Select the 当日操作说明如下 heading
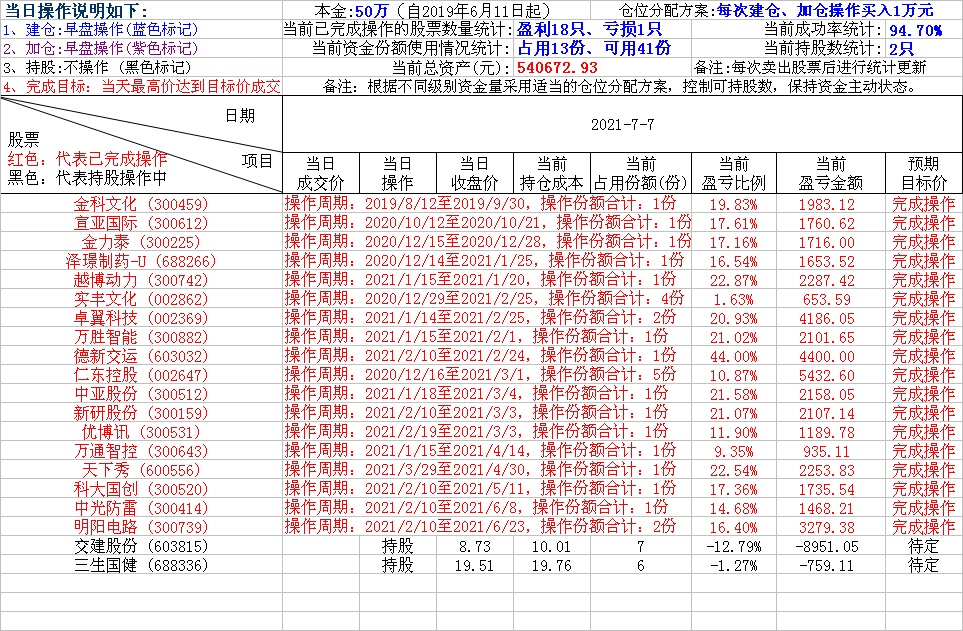963x631 pixels. click(x=76, y=10)
